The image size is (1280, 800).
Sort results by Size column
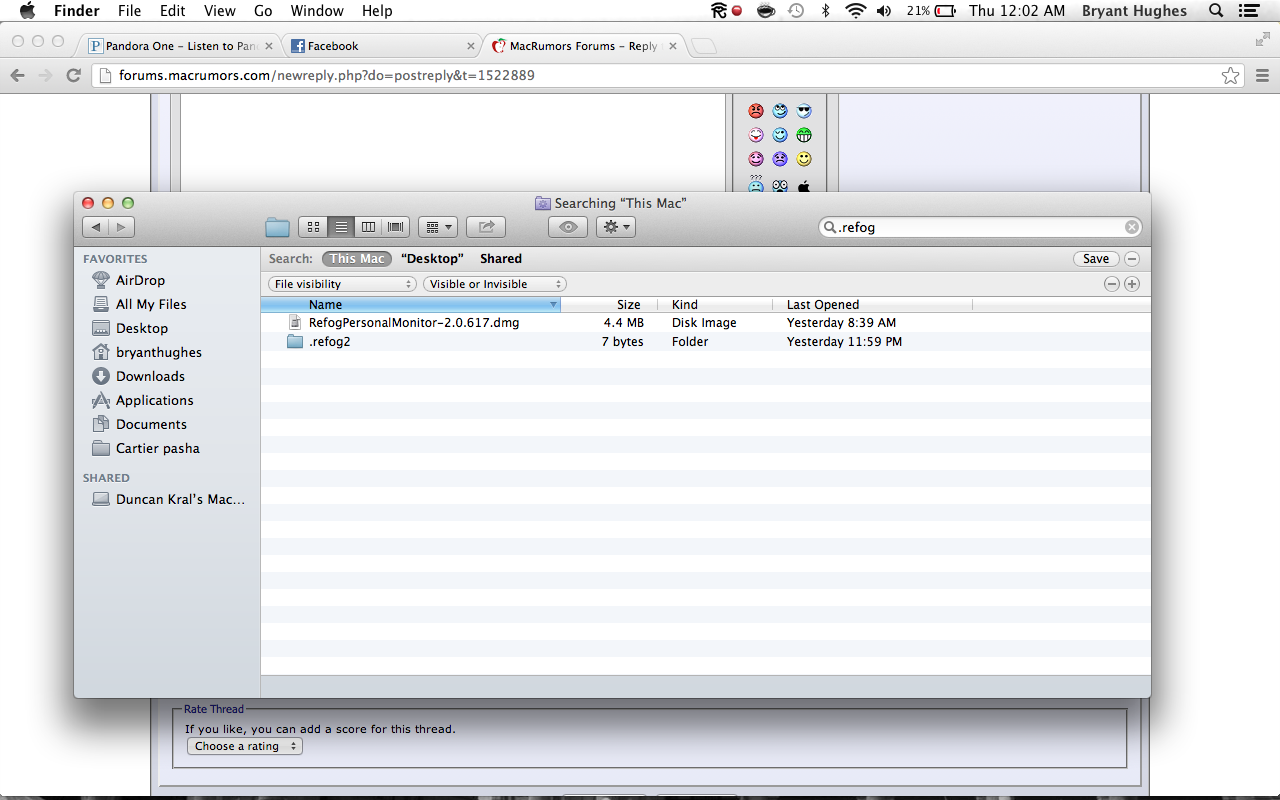pos(609,304)
